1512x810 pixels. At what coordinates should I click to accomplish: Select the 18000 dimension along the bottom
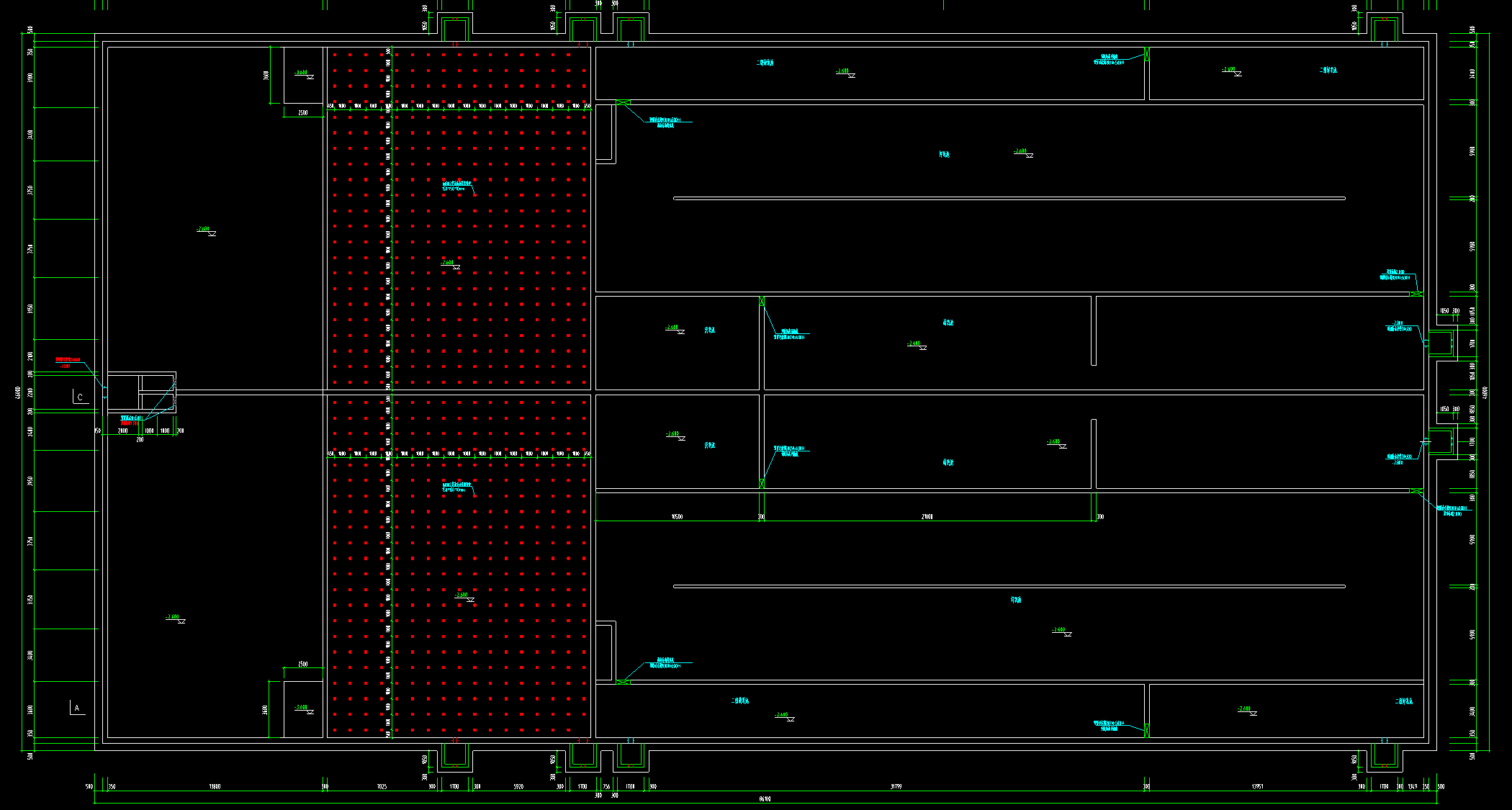(x=215, y=787)
